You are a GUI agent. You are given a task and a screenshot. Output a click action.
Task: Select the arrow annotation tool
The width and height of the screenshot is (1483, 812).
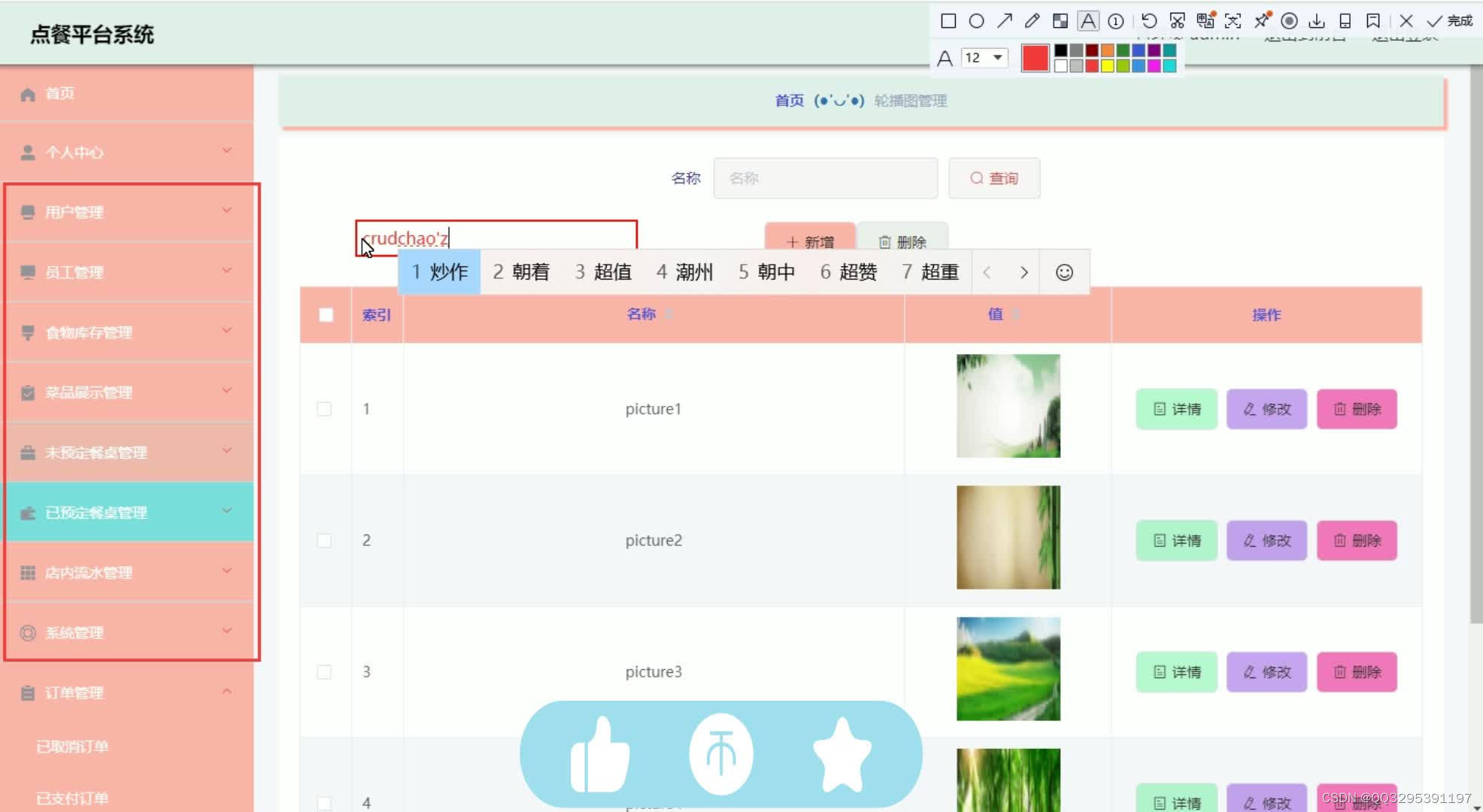pos(1004,21)
